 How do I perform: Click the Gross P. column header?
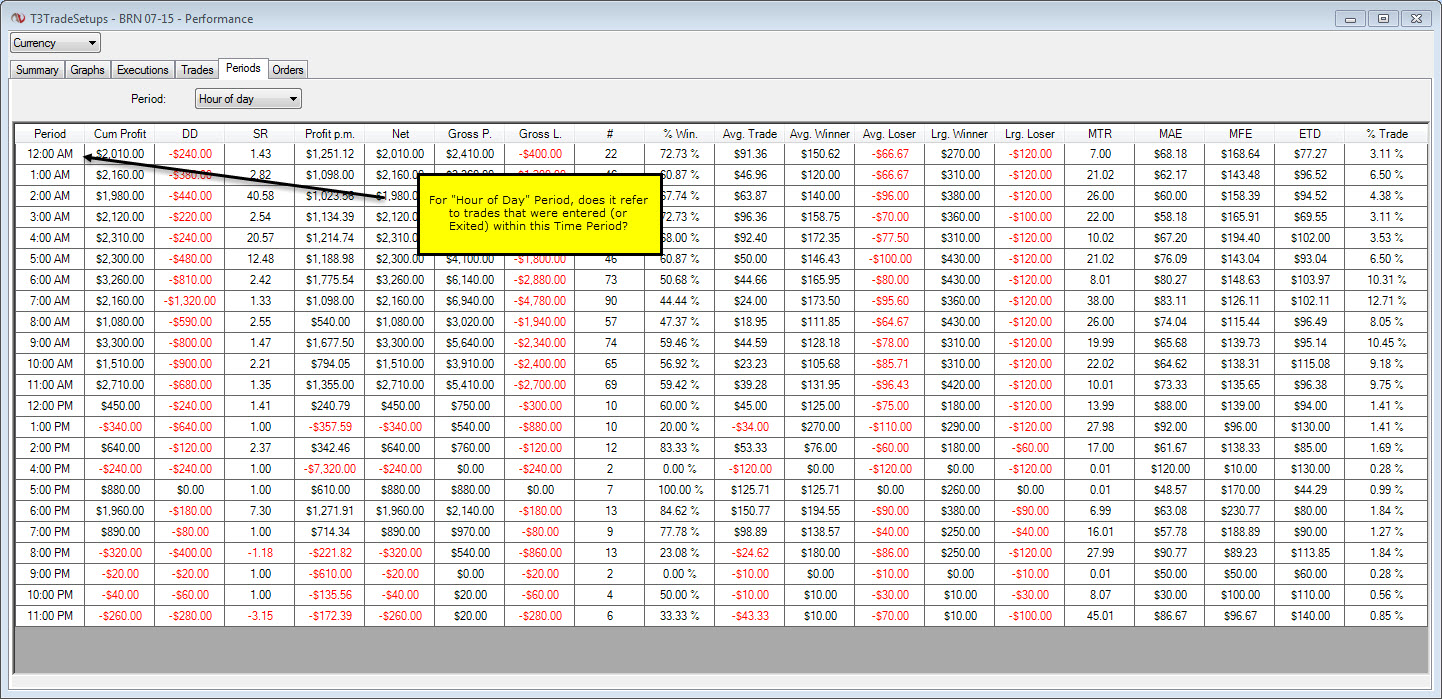[470, 133]
